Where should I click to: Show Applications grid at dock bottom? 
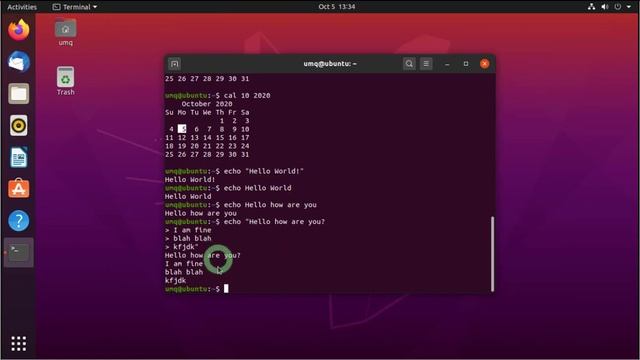click(x=19, y=344)
